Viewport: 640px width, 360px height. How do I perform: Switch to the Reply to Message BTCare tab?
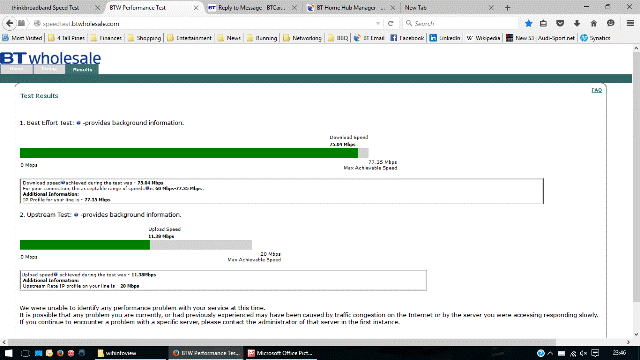coord(252,8)
